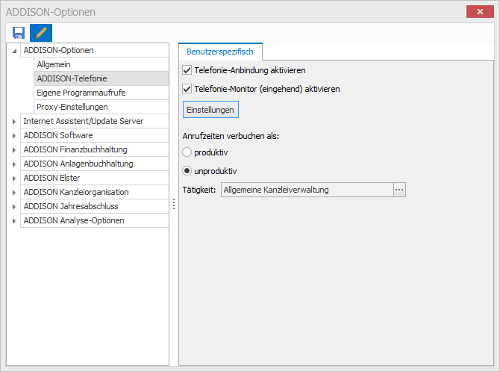Click the 'Anrufzeiten verbuchen als:' label
Screen dimensions: 500x372
tap(231, 136)
